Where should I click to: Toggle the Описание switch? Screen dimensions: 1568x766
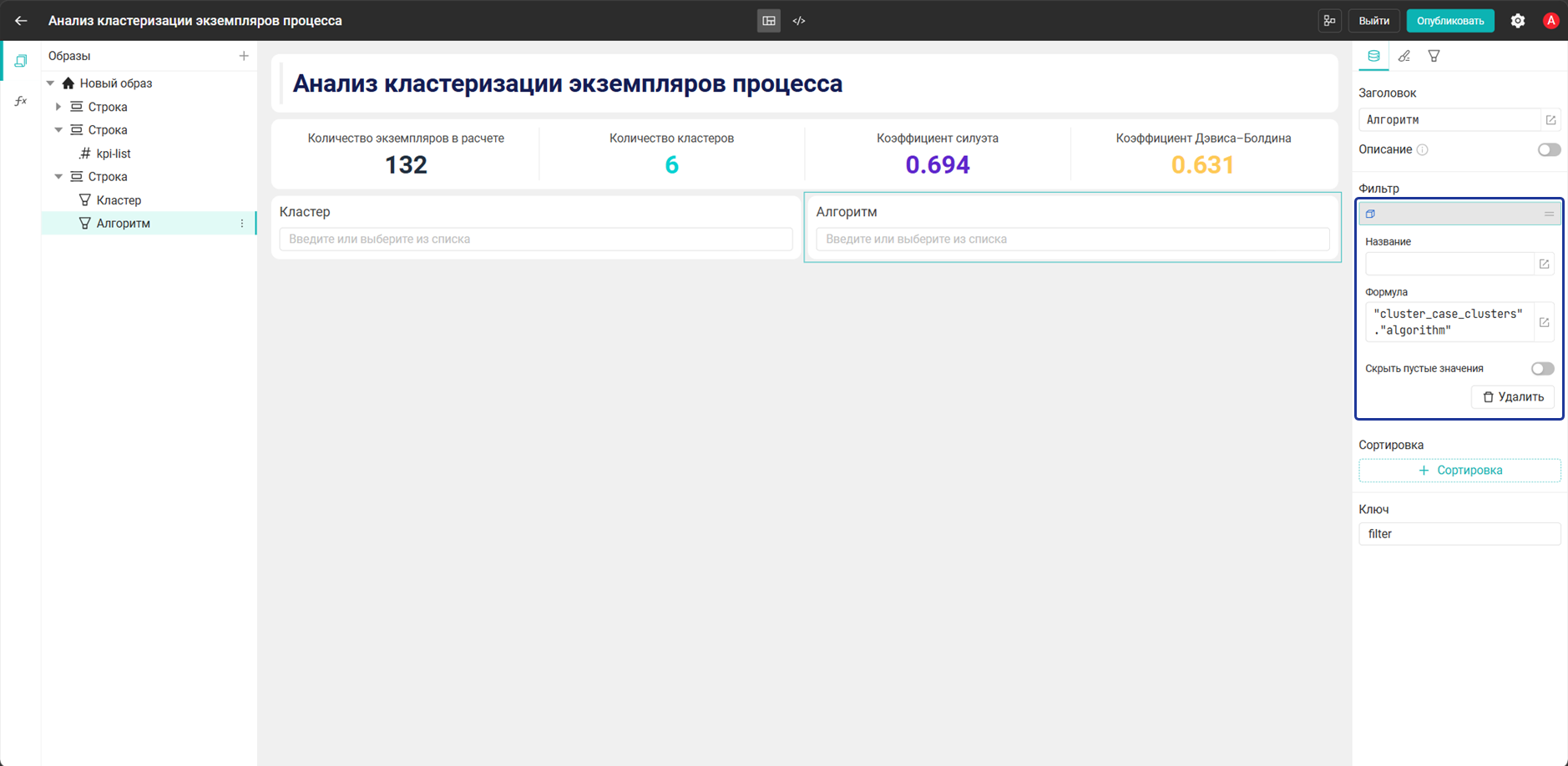[x=1549, y=150]
